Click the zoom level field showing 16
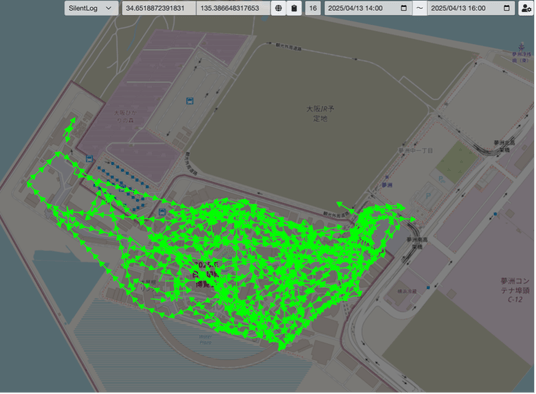Viewport: 536px width, 394px height. [x=313, y=8]
